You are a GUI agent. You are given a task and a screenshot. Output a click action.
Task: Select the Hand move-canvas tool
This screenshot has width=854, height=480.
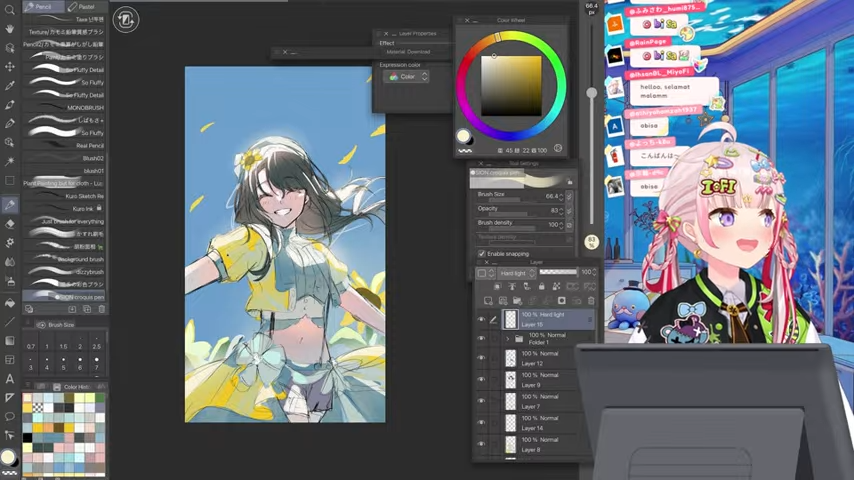[9, 29]
